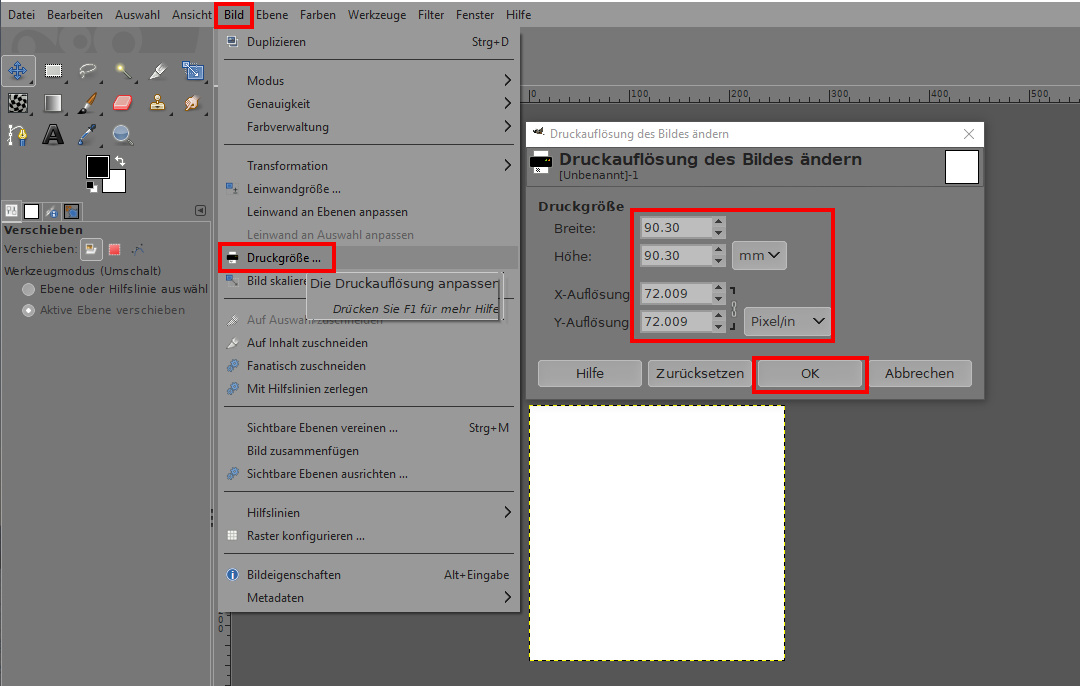Image resolution: width=1080 pixels, height=686 pixels.
Task: Choose 'Ebene oder Hilfslinie auswählen' radio button
Action: click(28, 289)
